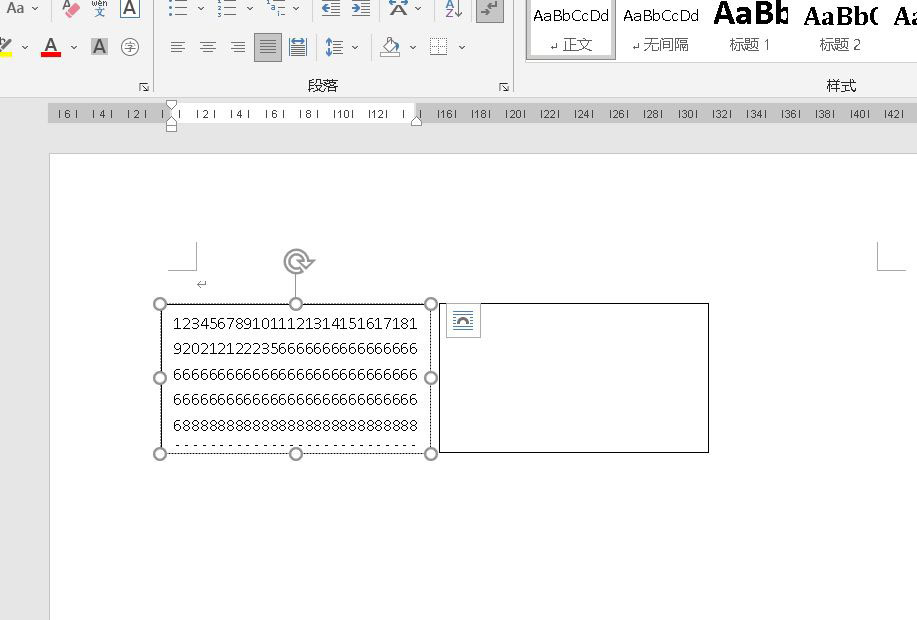This screenshot has width=917, height=620.
Task: Click the enclosed character icon
Action: coord(130,47)
